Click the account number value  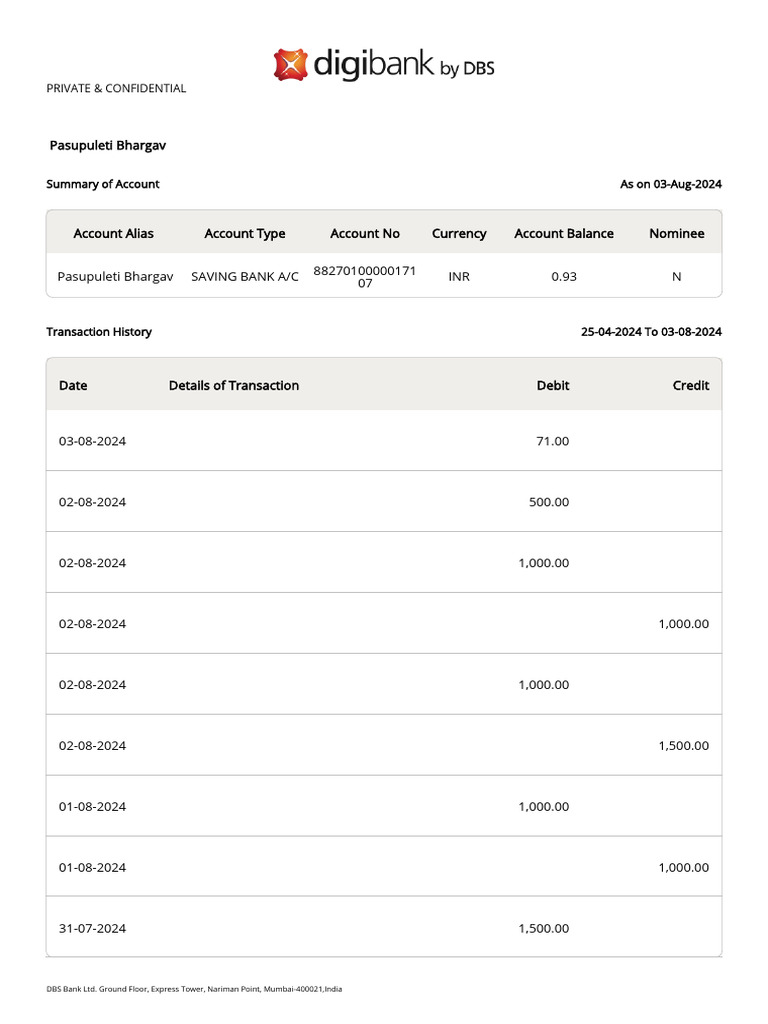click(365, 276)
